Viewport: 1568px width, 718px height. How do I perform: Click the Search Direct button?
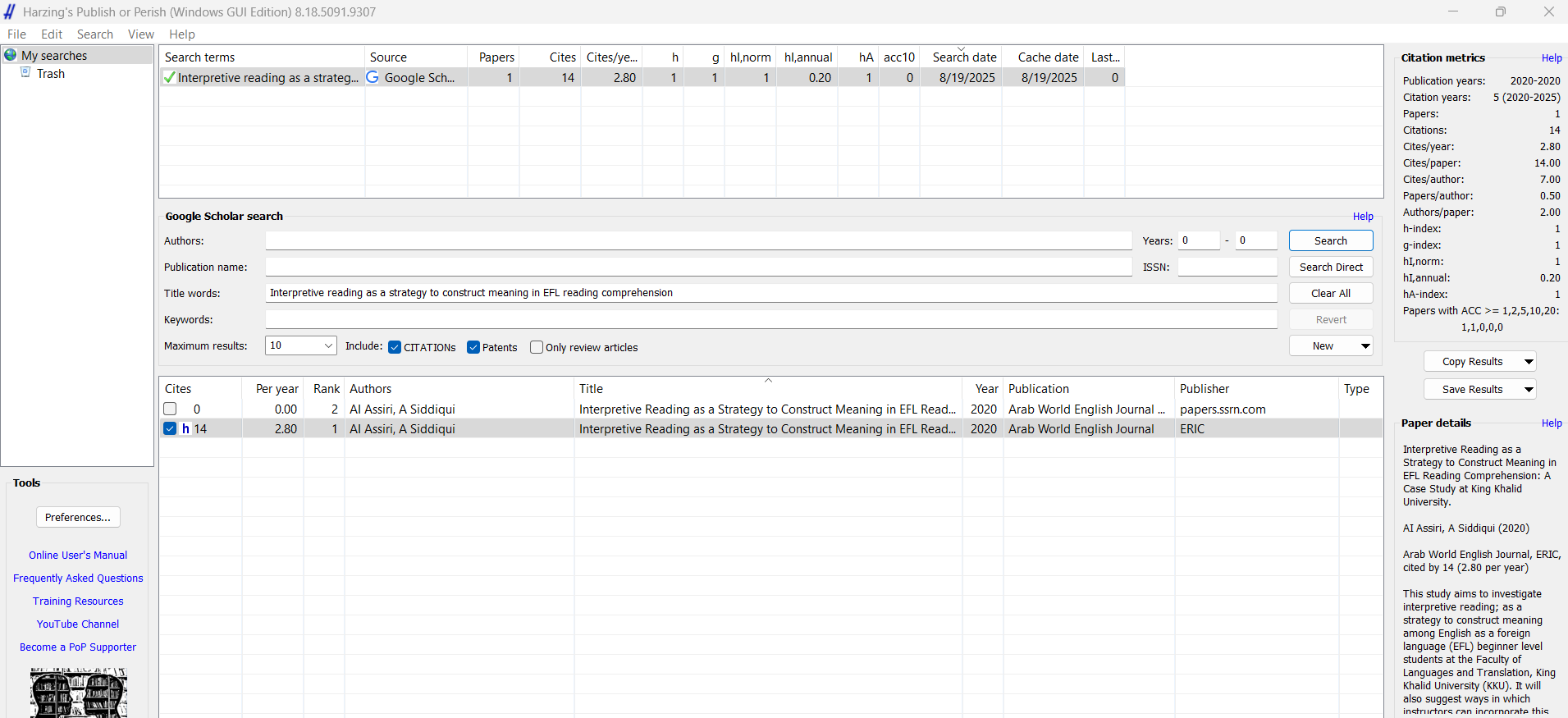[1331, 267]
